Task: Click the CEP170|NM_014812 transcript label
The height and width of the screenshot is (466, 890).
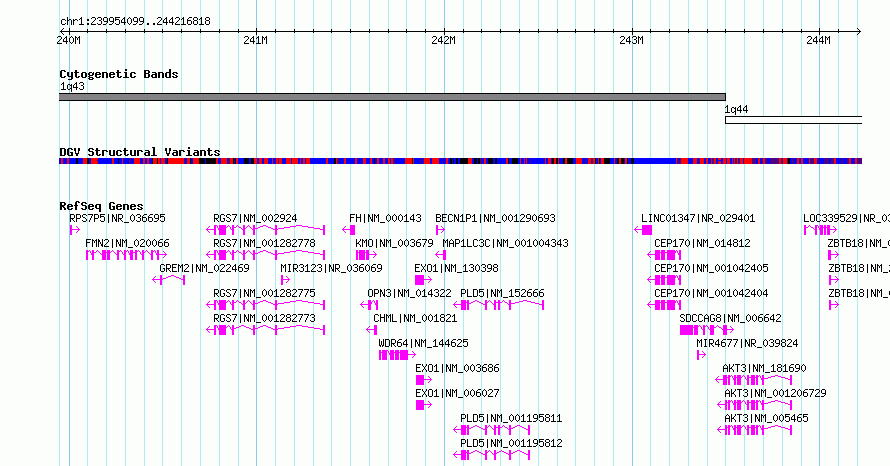Action: [702, 244]
